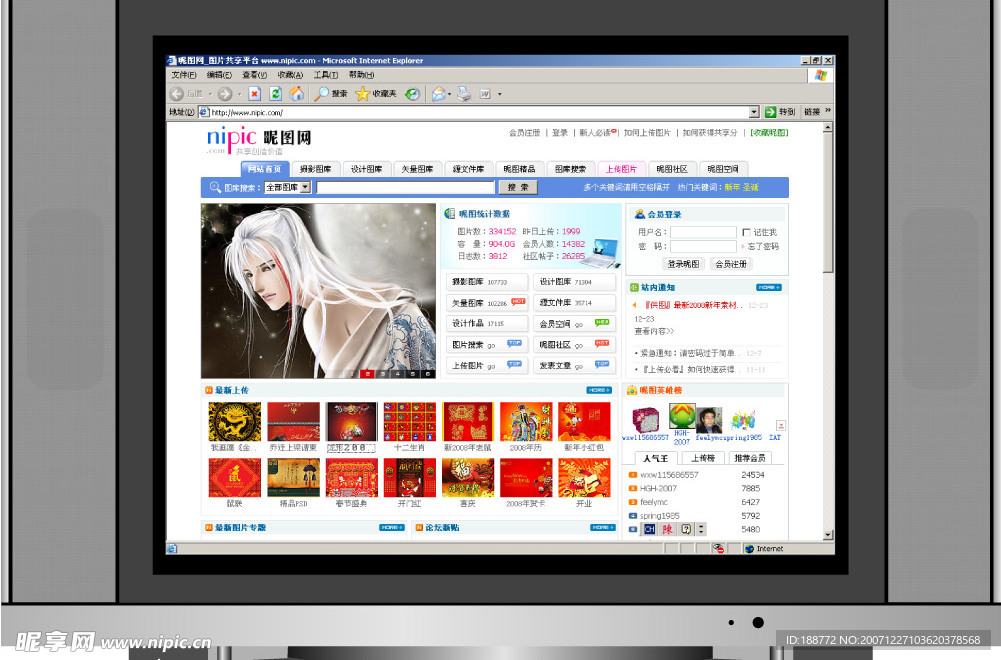Image resolution: width=1001 pixels, height=660 pixels.
Task: Click the 昵图统计数据 heading icon
Action: (450, 214)
